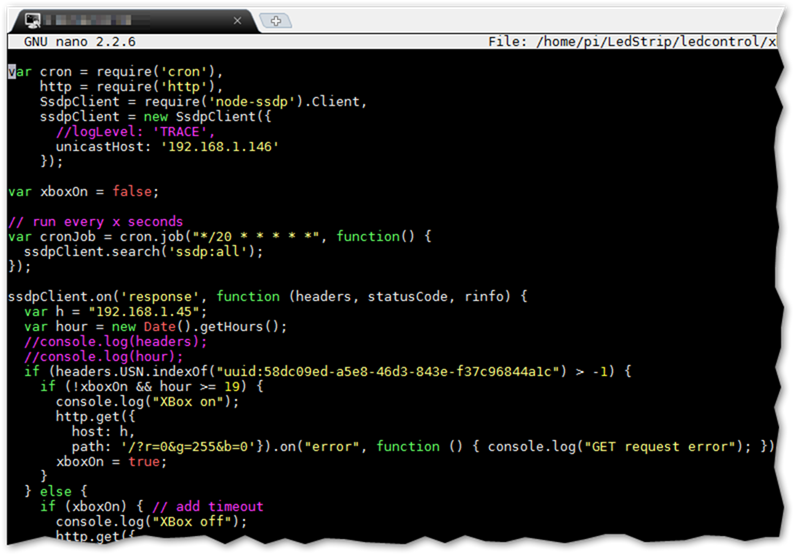796x556 pixels.
Task: Click the terminal icon on the session tab
Action: [32, 20]
